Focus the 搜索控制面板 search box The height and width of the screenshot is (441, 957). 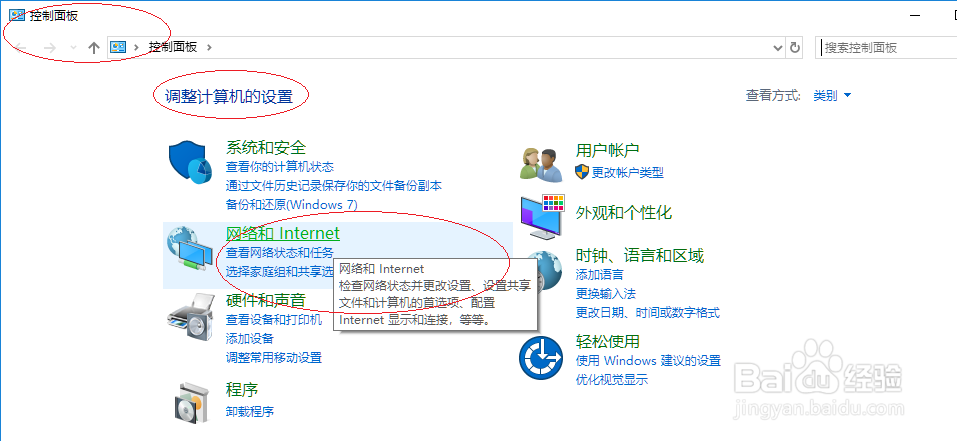click(x=886, y=48)
